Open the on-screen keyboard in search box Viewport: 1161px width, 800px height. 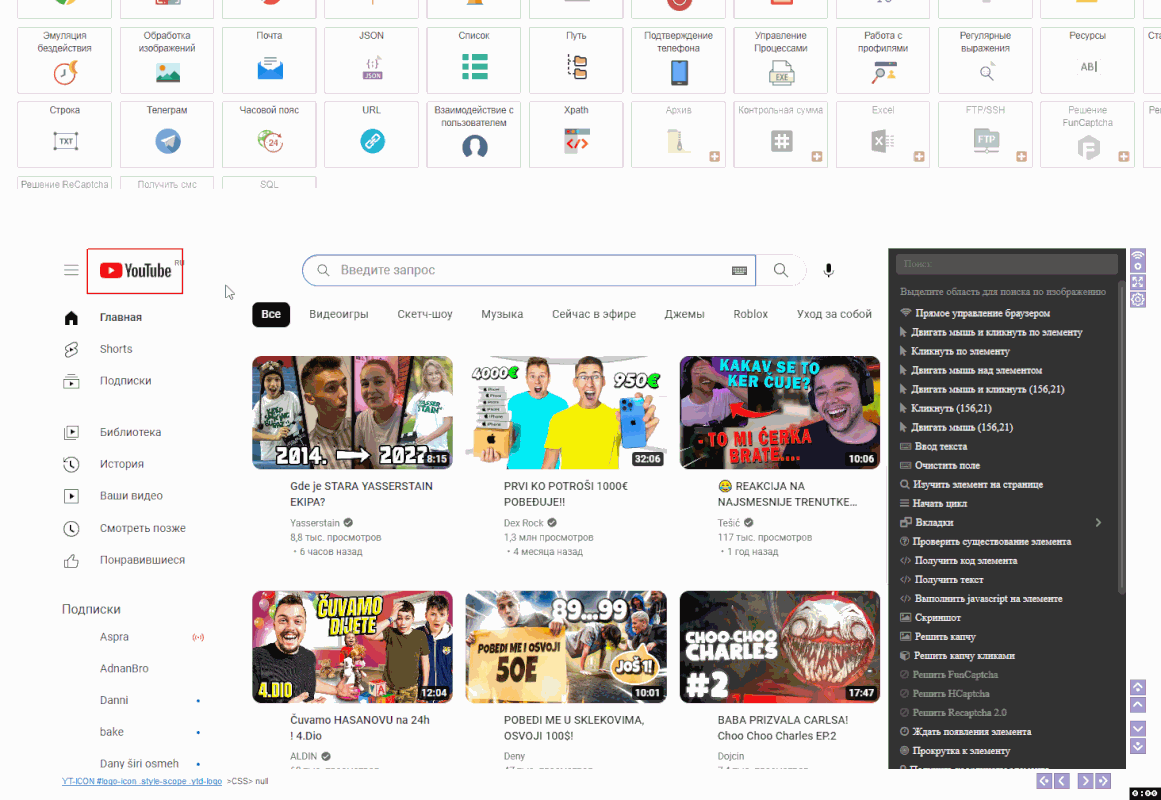[739, 270]
